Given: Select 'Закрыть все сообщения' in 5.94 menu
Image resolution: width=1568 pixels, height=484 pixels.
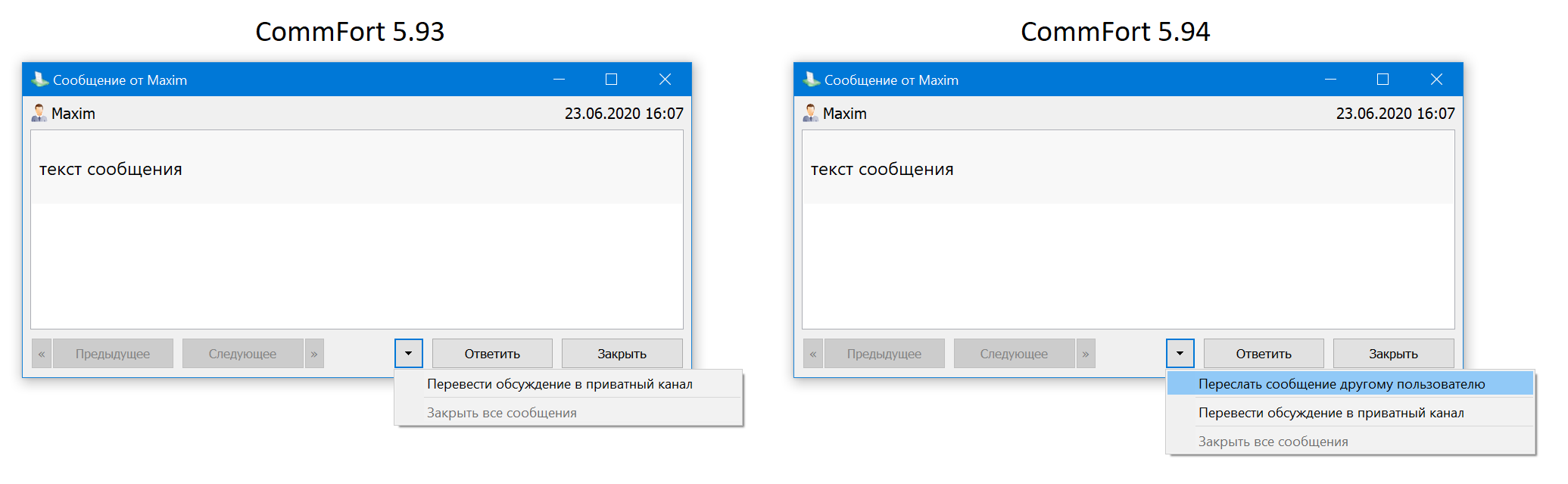Looking at the screenshot, I should click(1351, 442).
